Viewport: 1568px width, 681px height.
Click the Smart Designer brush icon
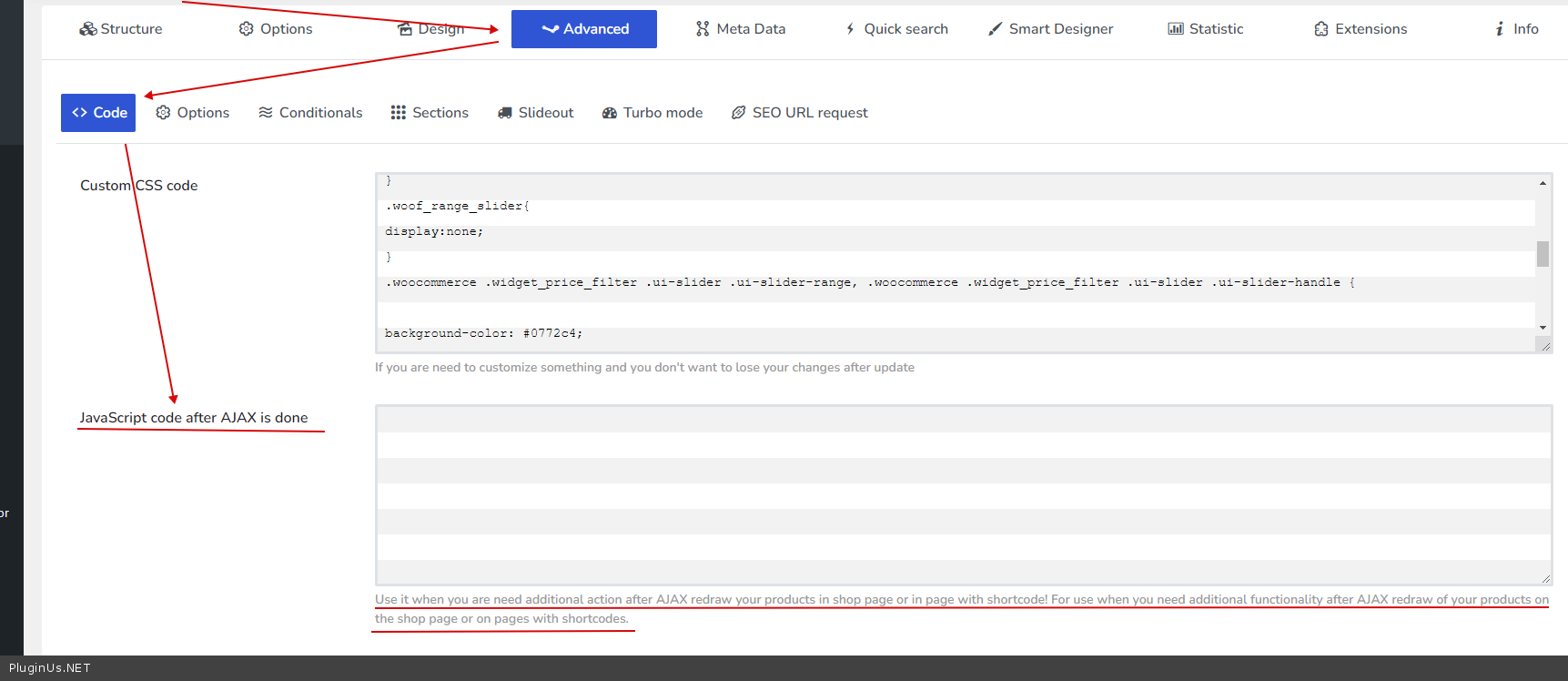pyautogui.click(x=996, y=29)
